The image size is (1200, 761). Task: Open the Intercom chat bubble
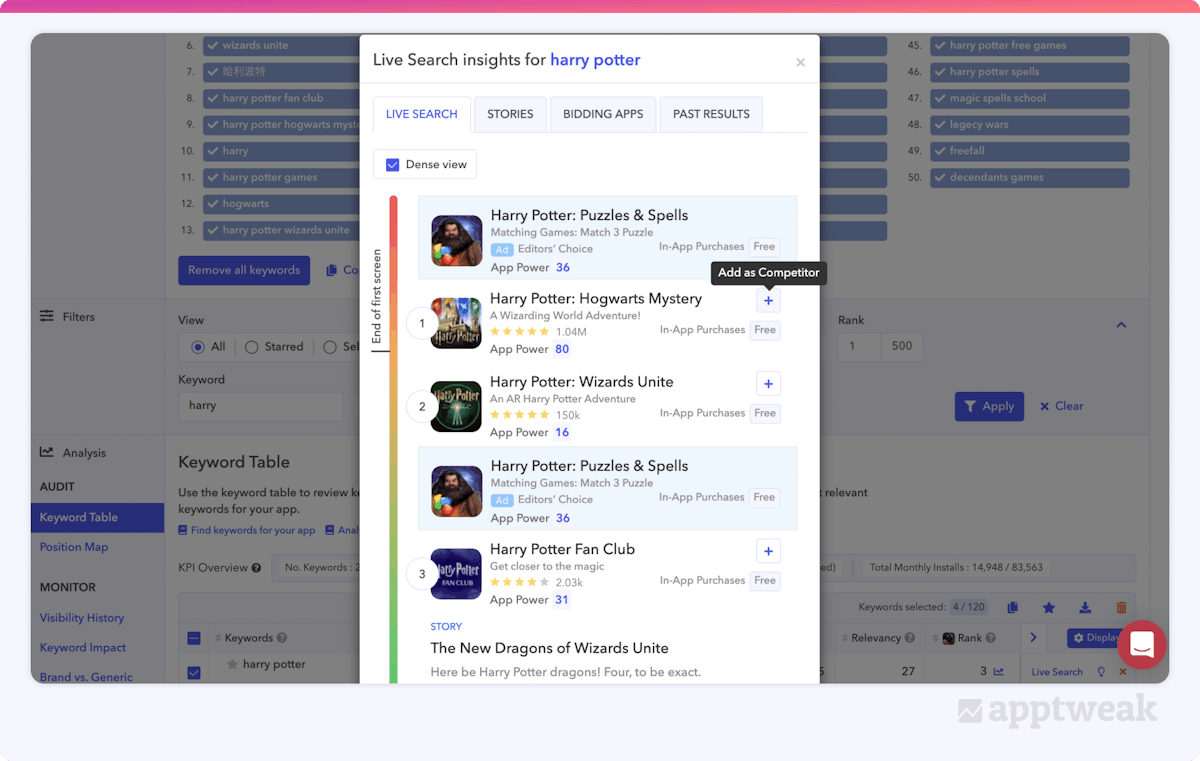click(x=1142, y=645)
